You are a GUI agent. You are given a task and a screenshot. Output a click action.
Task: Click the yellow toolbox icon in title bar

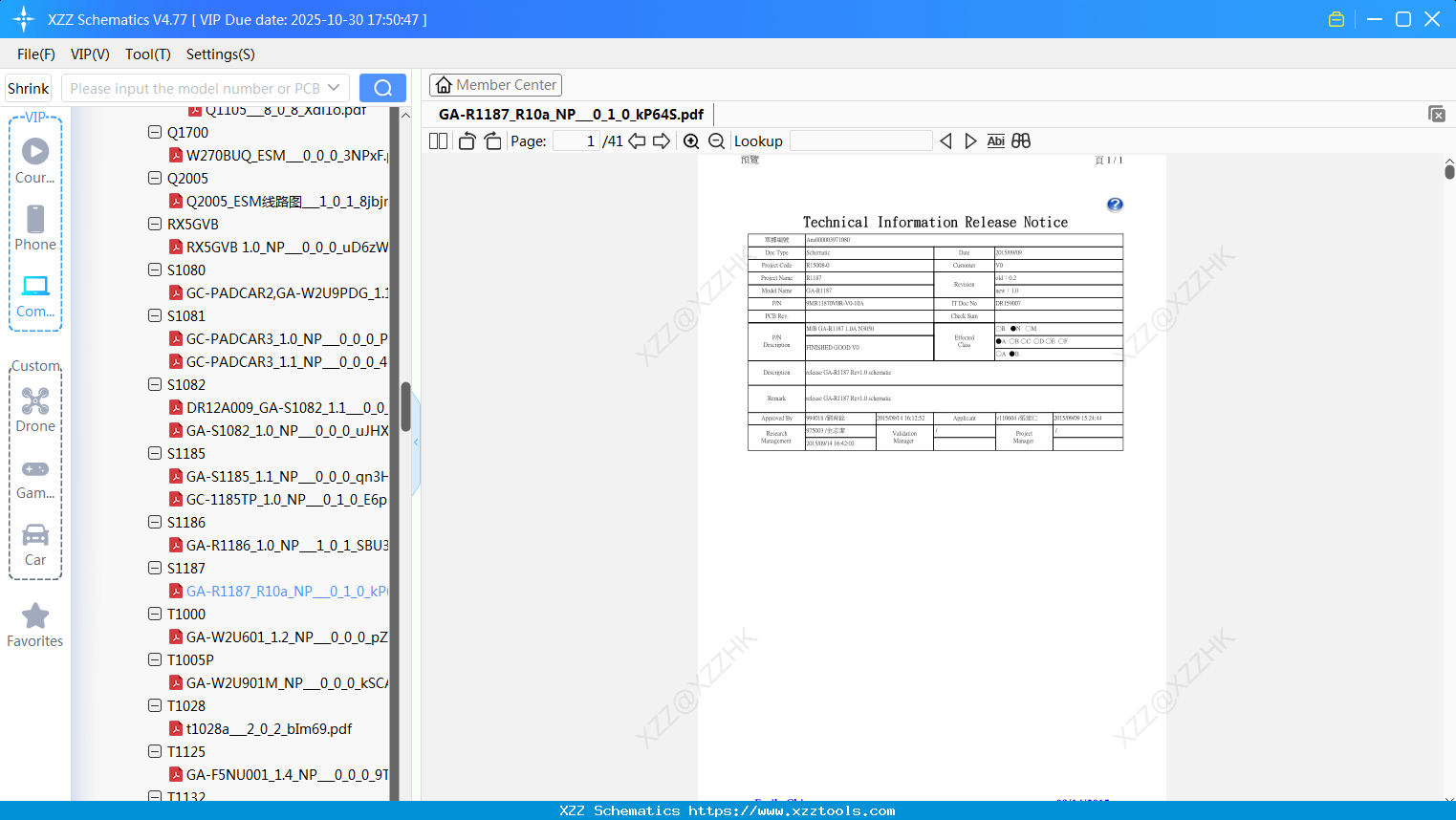pyautogui.click(x=1336, y=19)
